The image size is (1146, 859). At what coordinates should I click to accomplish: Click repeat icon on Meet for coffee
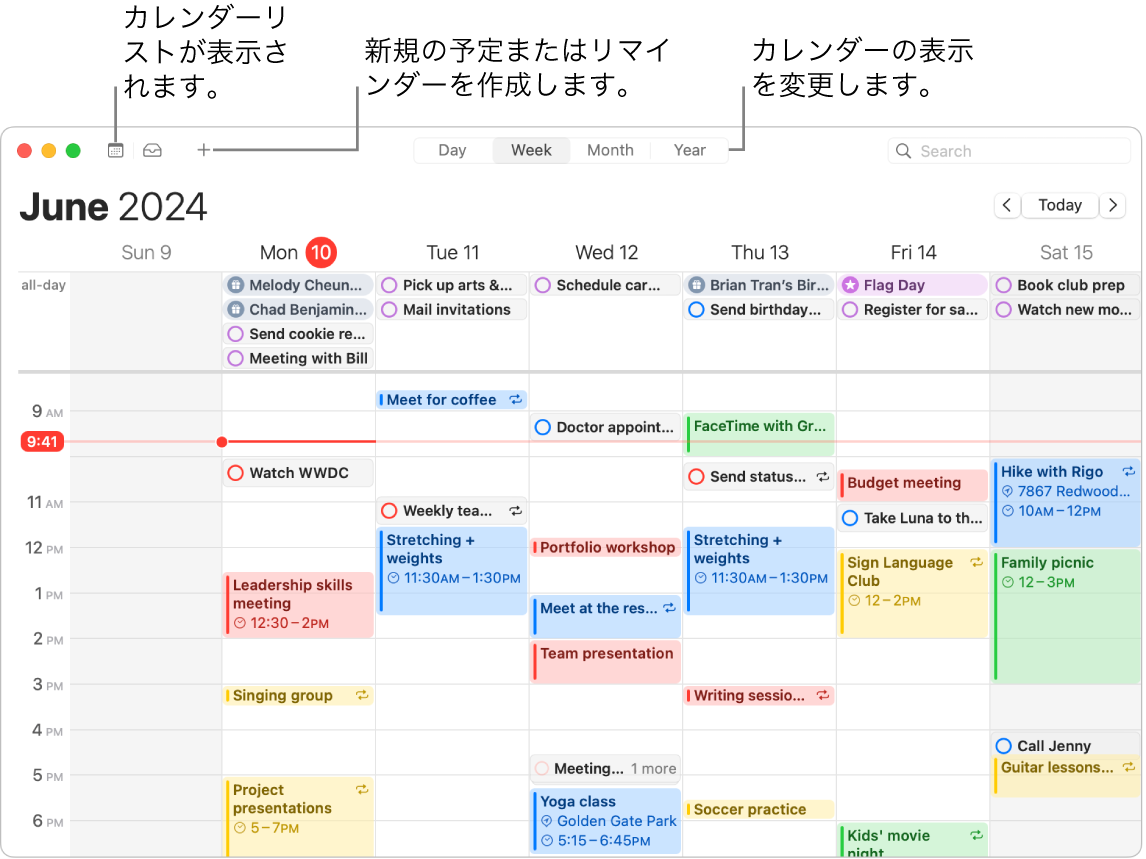click(x=516, y=399)
